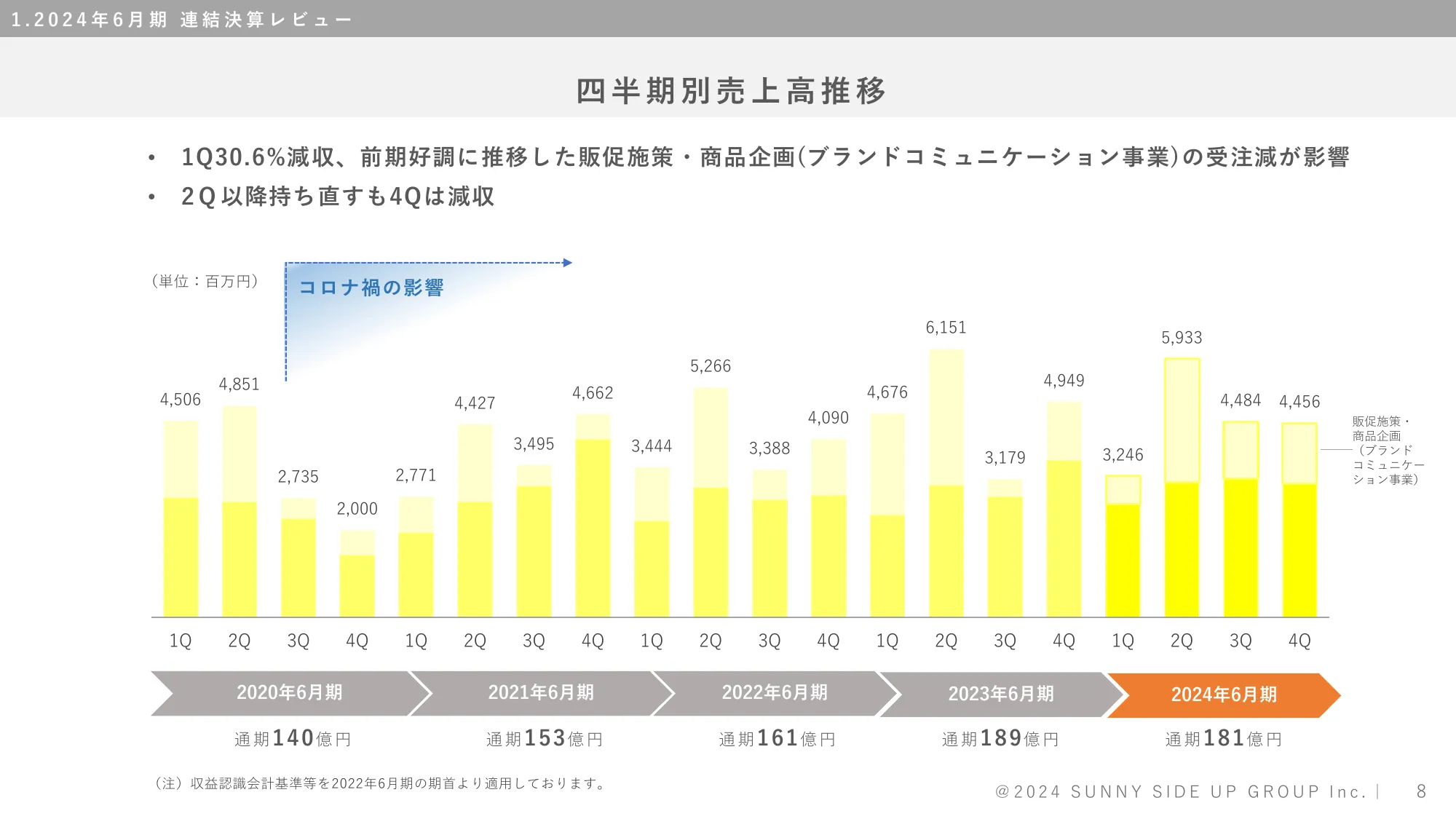Click the bar value 3,495

[534, 444]
